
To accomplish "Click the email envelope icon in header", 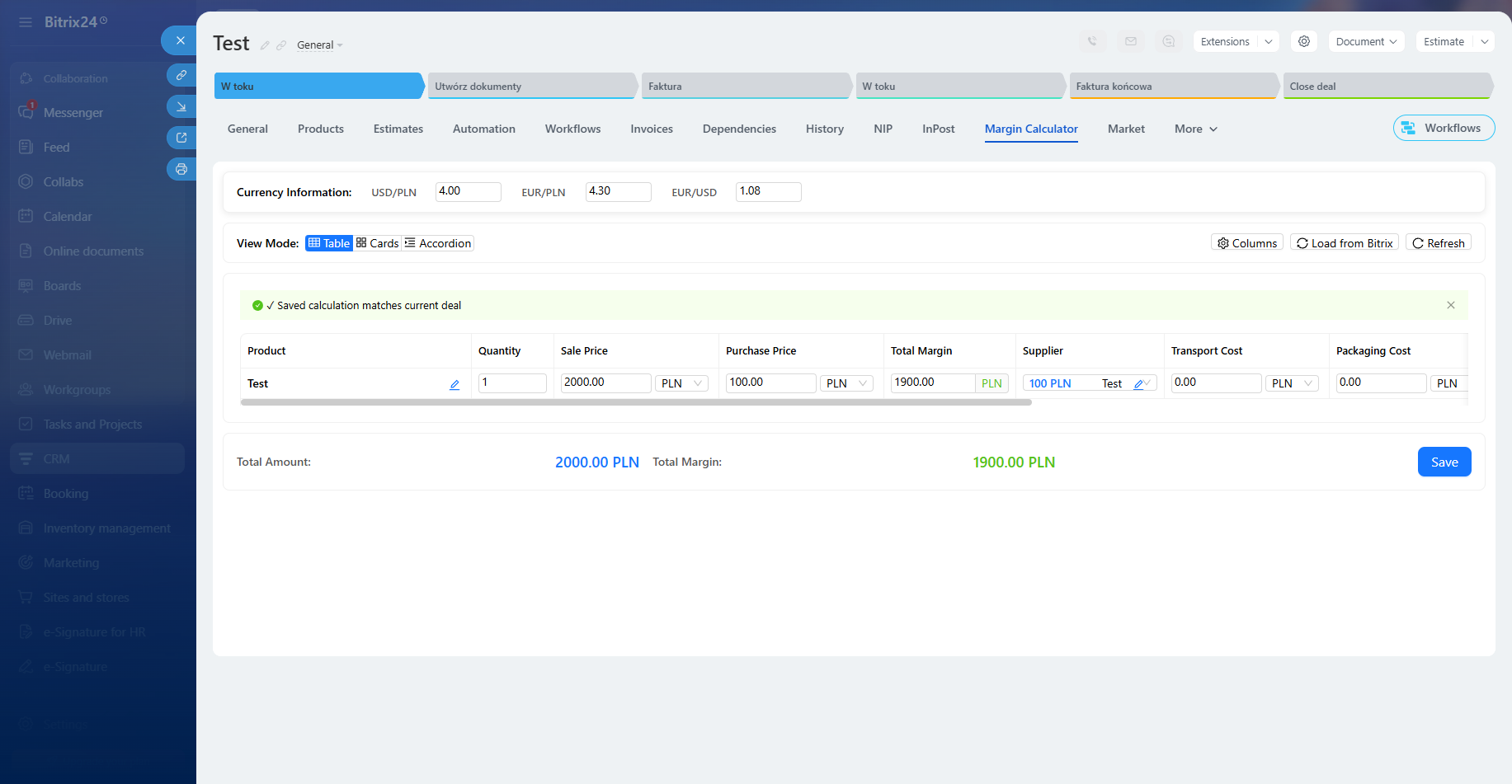I will coord(1131,41).
